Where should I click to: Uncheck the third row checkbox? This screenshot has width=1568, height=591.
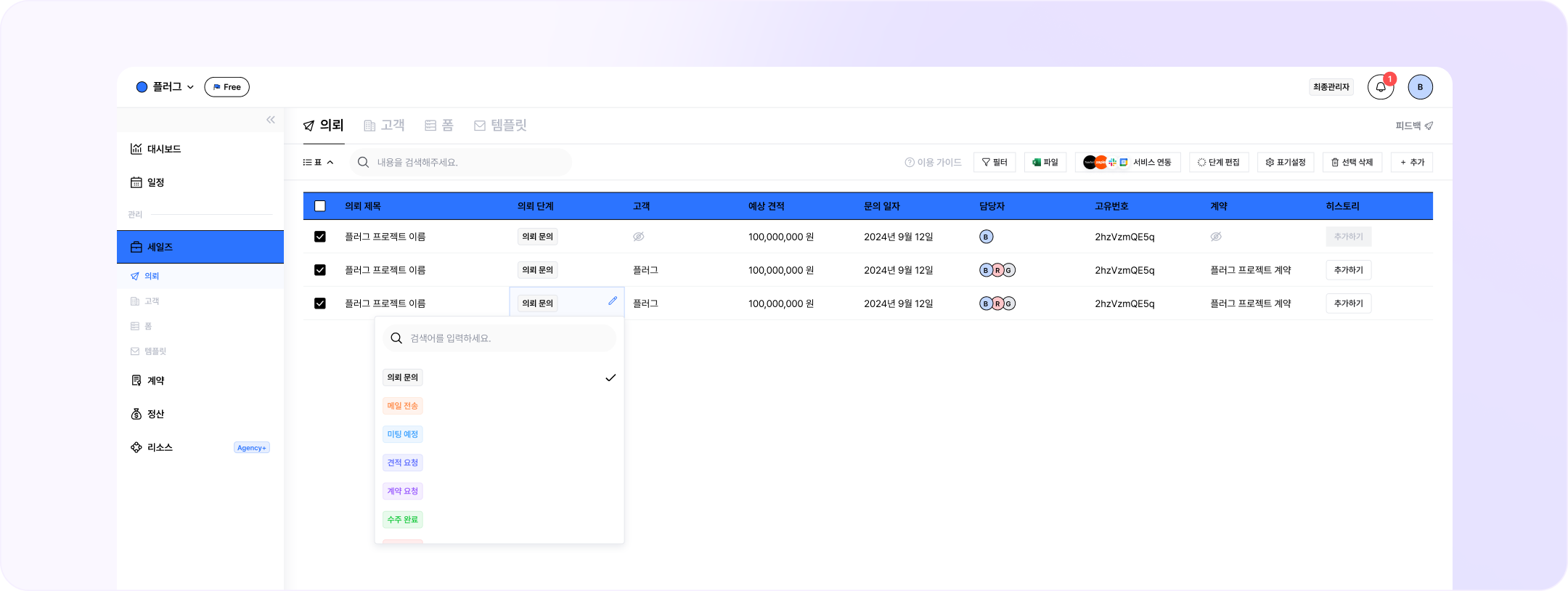319,303
